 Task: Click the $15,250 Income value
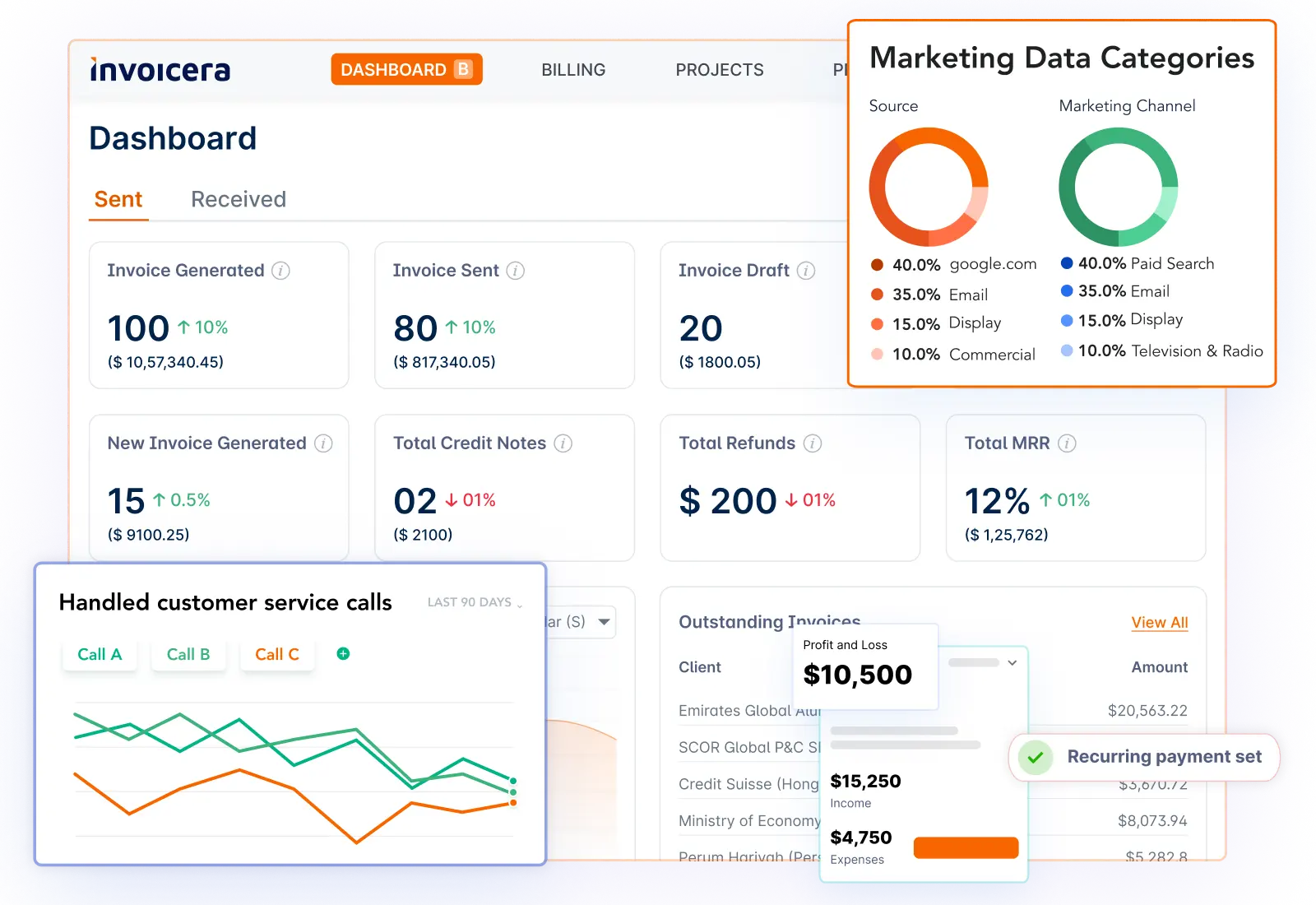point(865,781)
